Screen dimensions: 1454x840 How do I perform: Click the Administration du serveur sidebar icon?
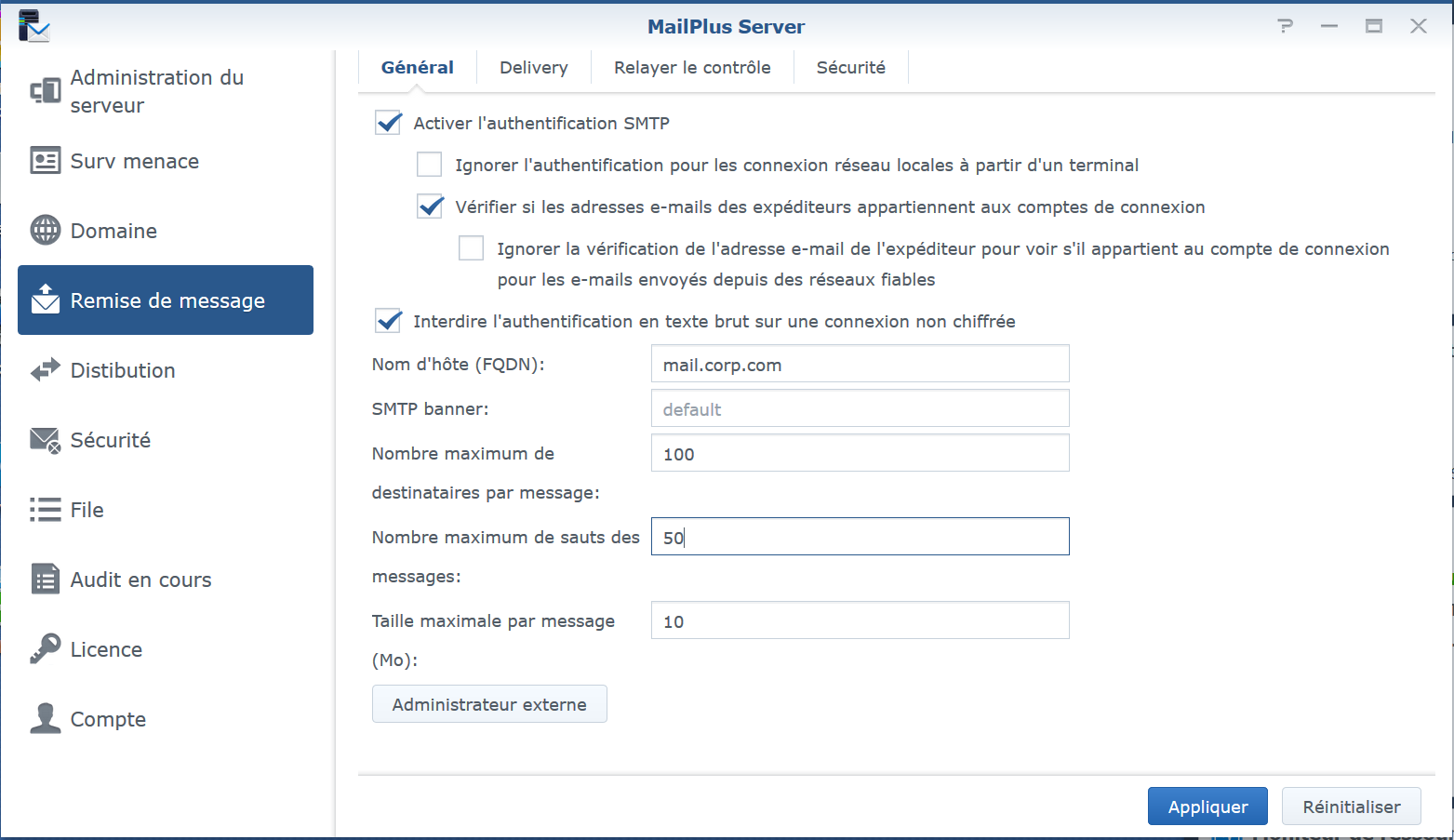coord(45,91)
